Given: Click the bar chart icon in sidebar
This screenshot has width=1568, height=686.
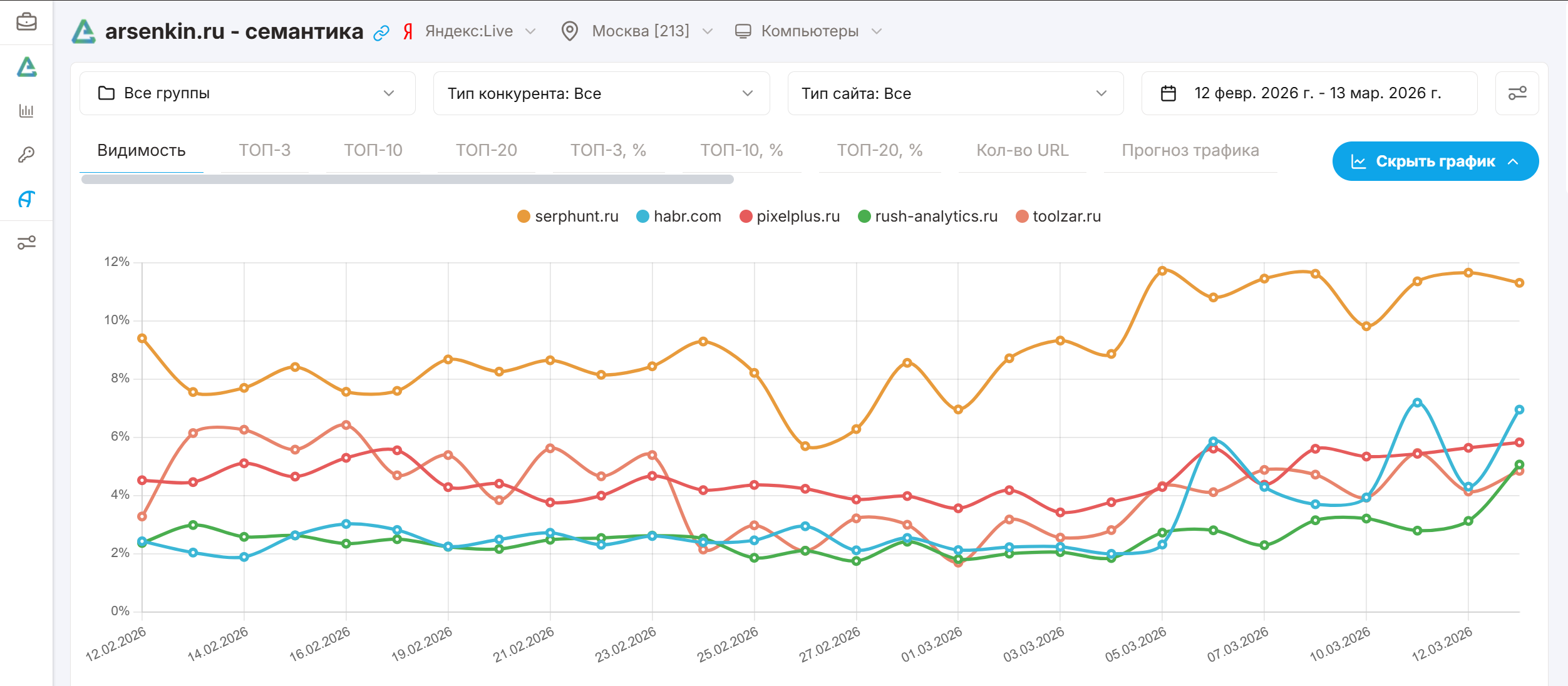Looking at the screenshot, I should click(x=26, y=111).
